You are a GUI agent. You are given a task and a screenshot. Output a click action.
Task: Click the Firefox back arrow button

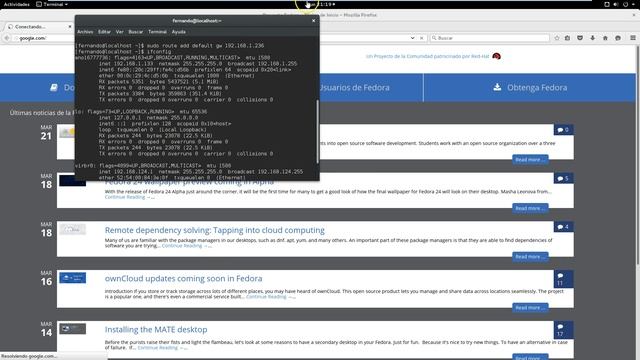pyautogui.click(x=7, y=38)
